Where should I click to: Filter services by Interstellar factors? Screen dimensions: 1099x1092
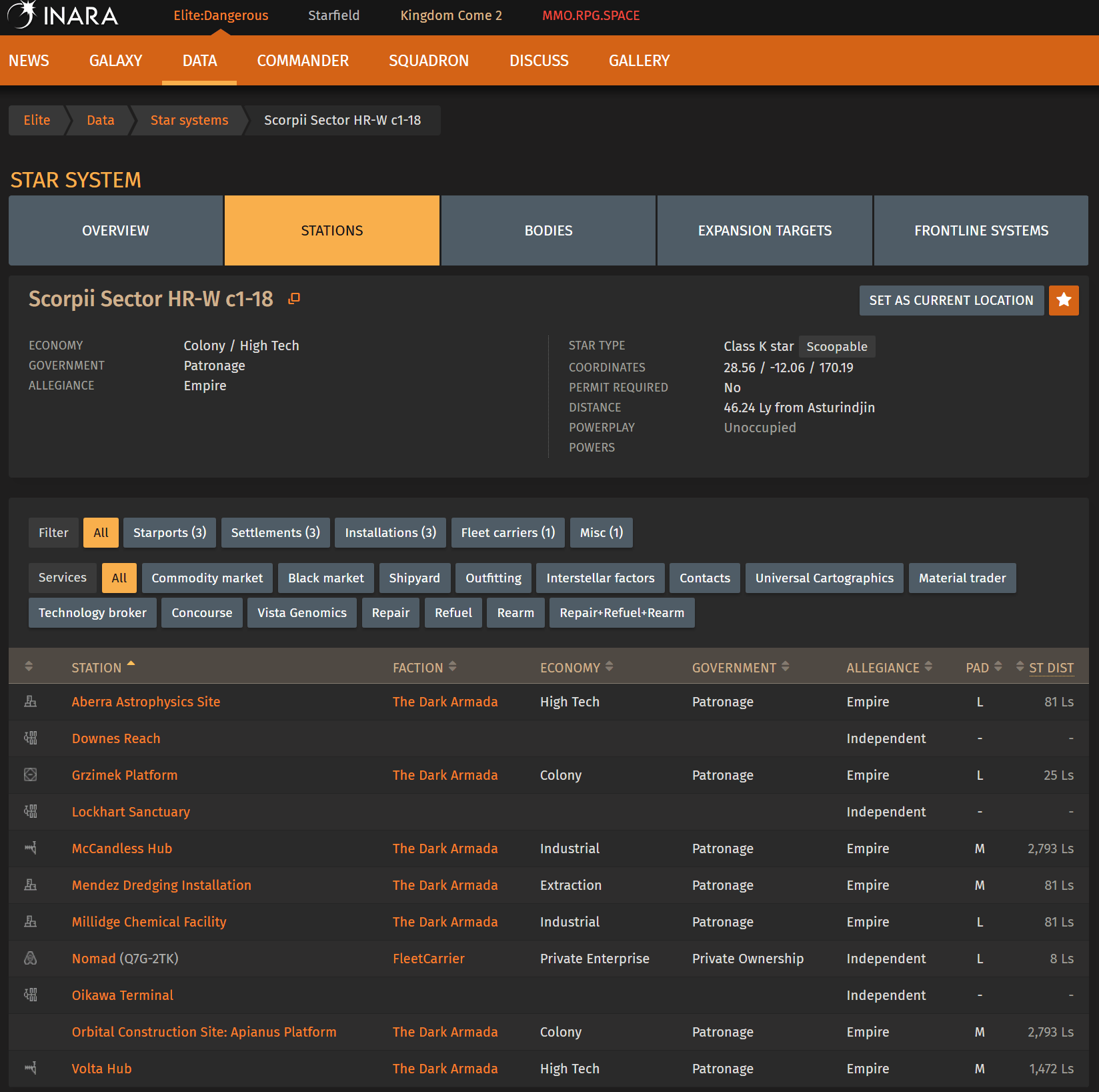pos(600,578)
